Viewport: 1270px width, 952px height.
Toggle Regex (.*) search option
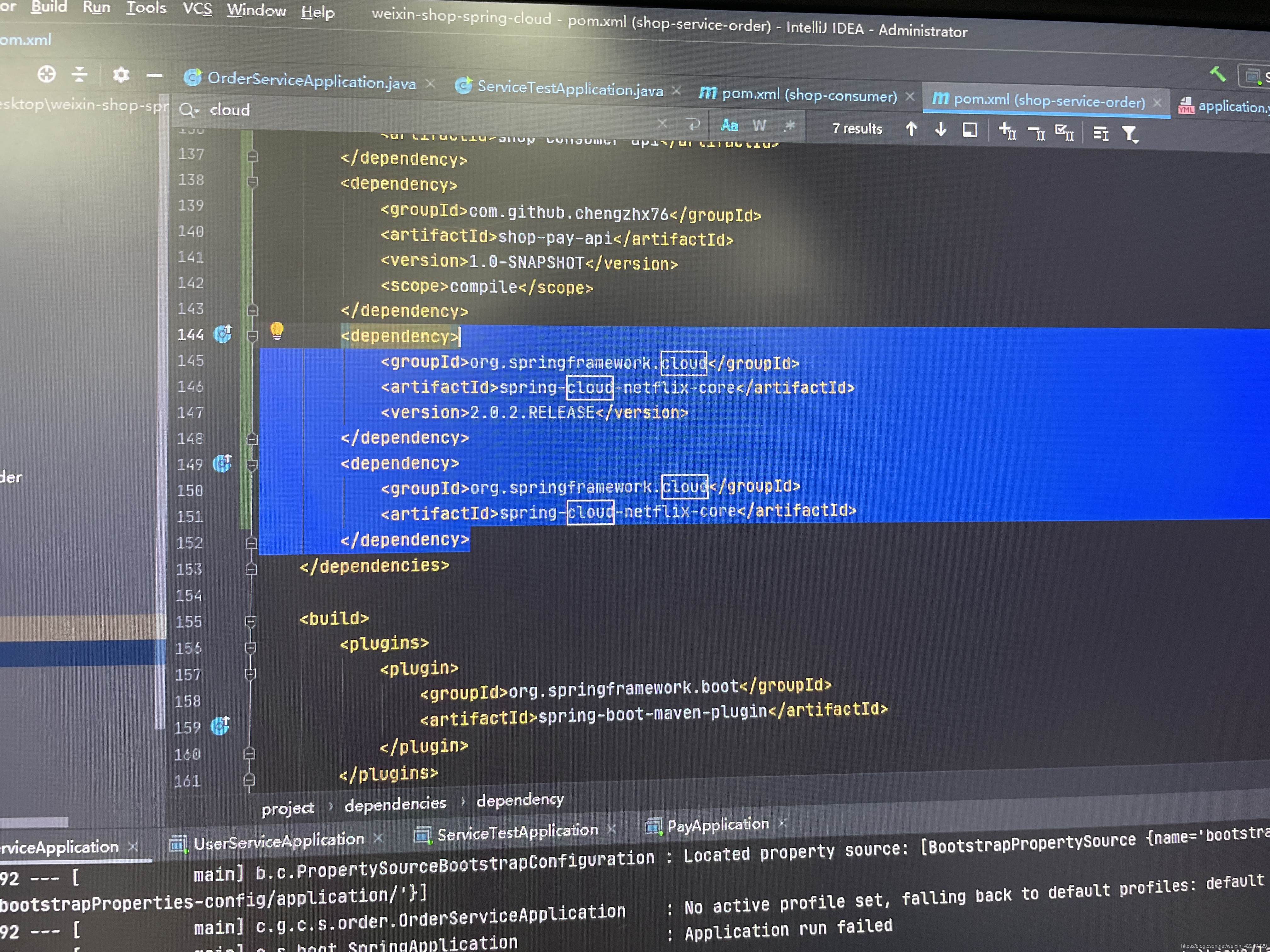[x=789, y=126]
